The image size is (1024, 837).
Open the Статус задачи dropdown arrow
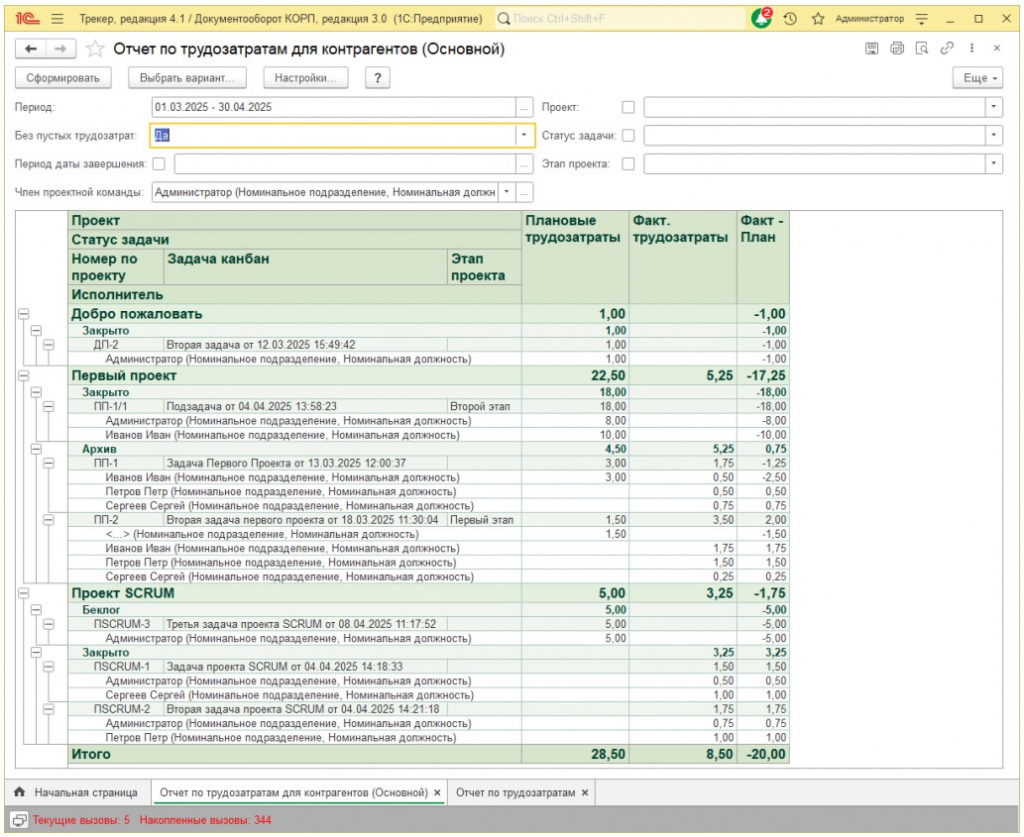pos(993,135)
